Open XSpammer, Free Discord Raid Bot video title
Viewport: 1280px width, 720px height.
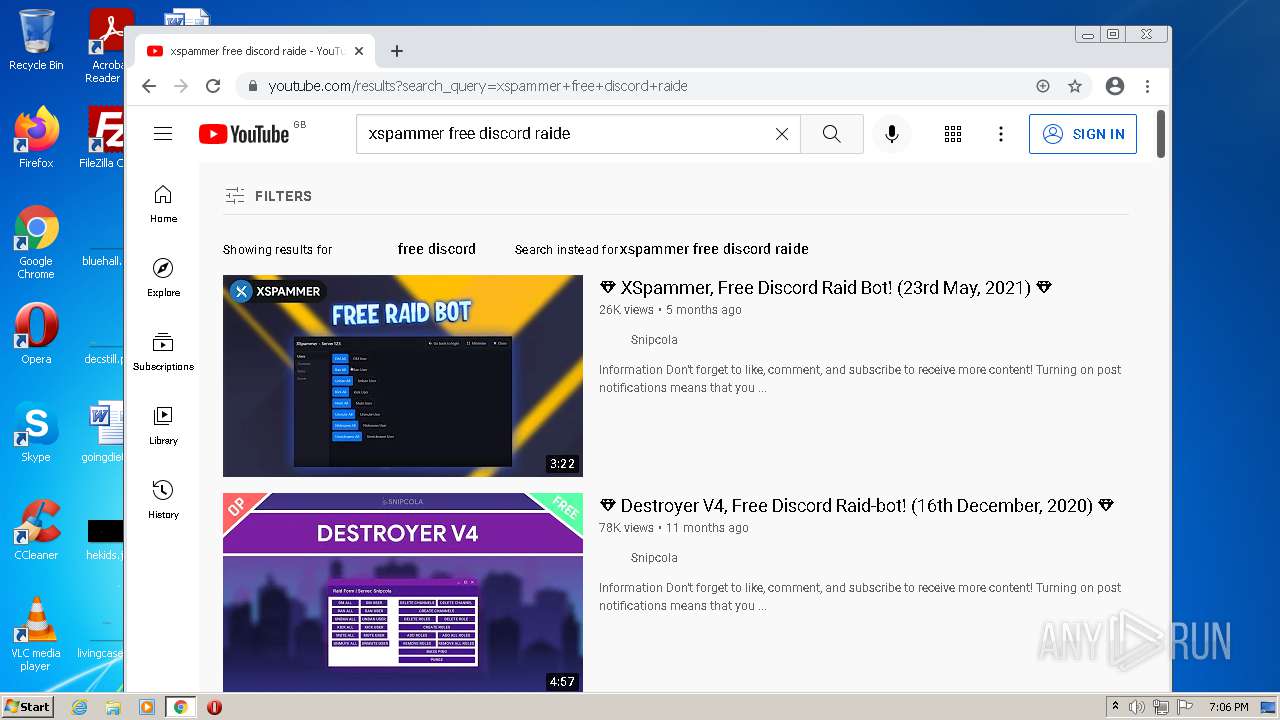click(x=826, y=288)
